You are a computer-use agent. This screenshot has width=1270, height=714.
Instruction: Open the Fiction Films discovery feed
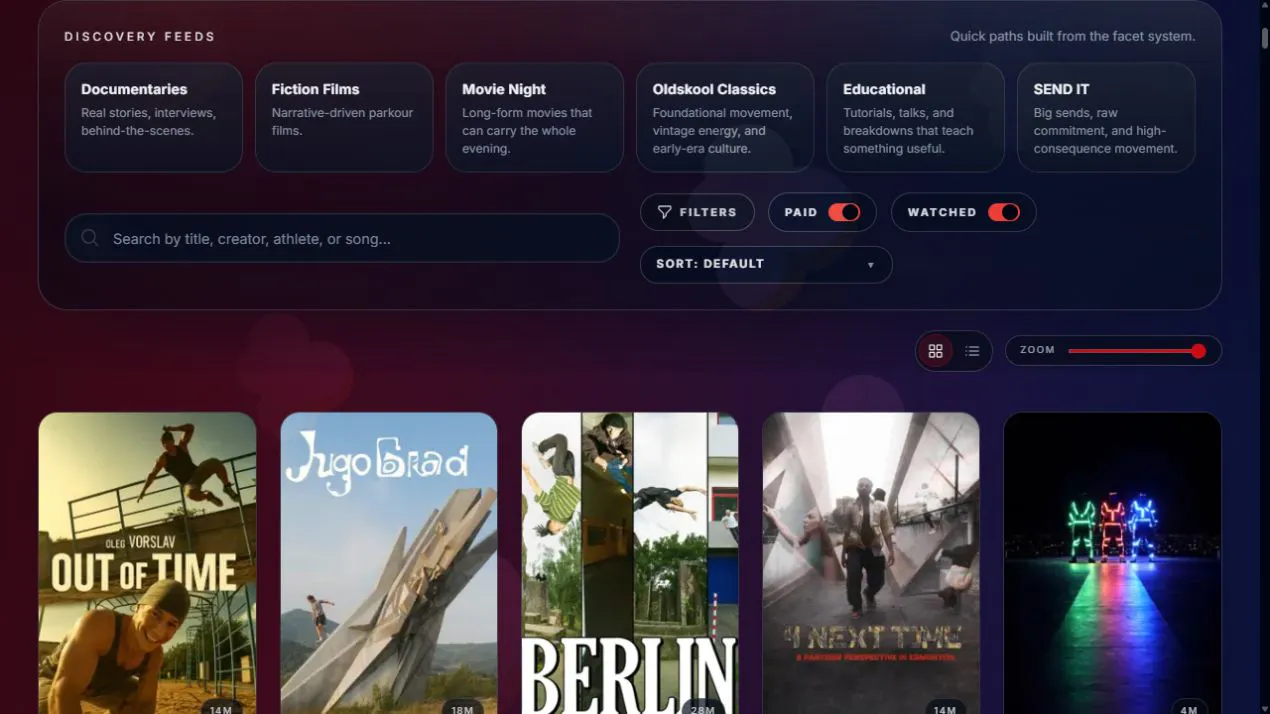(344, 117)
